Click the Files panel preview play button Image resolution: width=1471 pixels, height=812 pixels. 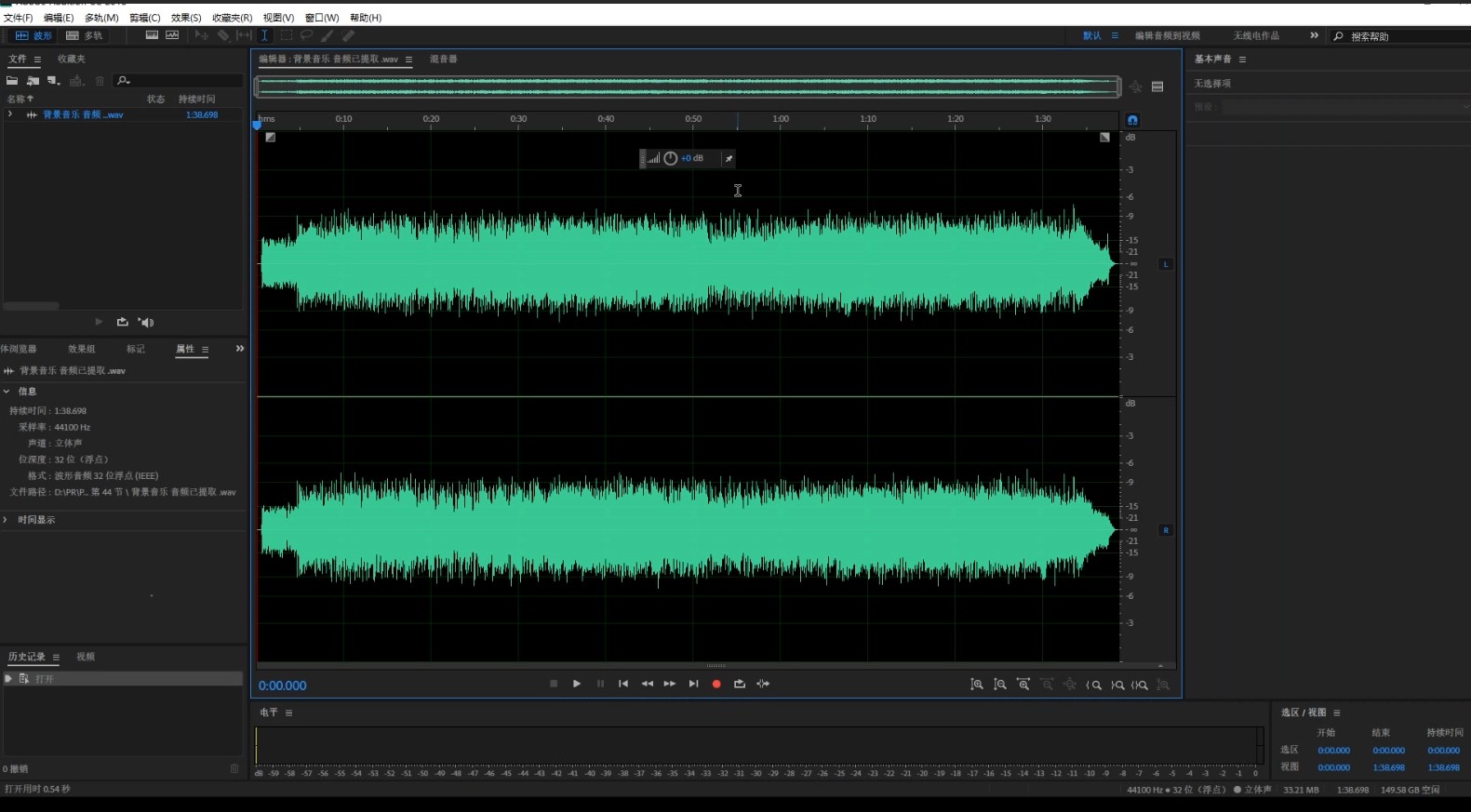coord(99,322)
